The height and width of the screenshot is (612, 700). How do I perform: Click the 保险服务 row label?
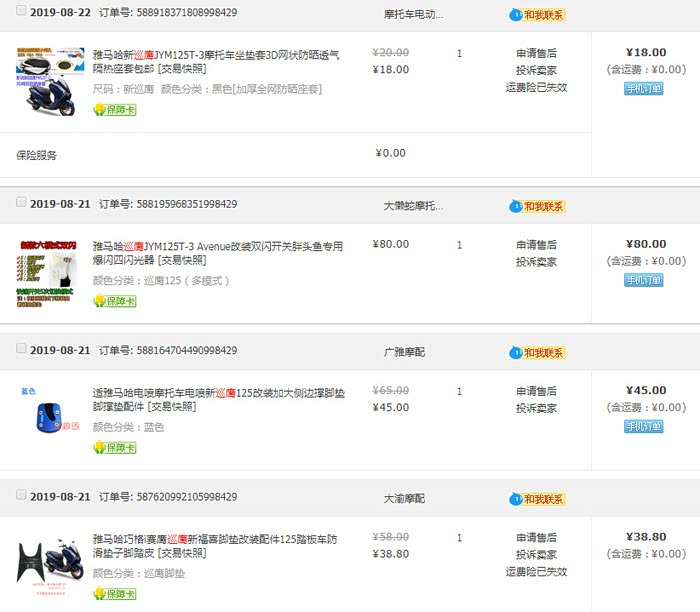[37, 155]
